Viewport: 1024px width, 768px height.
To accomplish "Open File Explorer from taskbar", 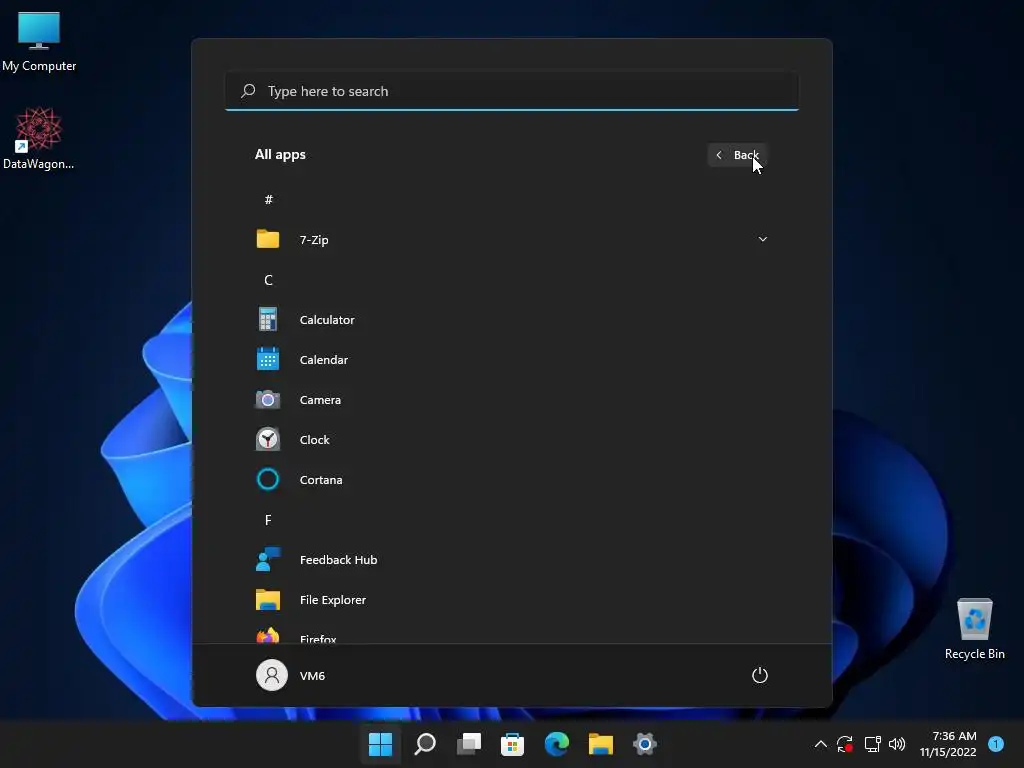I will coord(600,744).
